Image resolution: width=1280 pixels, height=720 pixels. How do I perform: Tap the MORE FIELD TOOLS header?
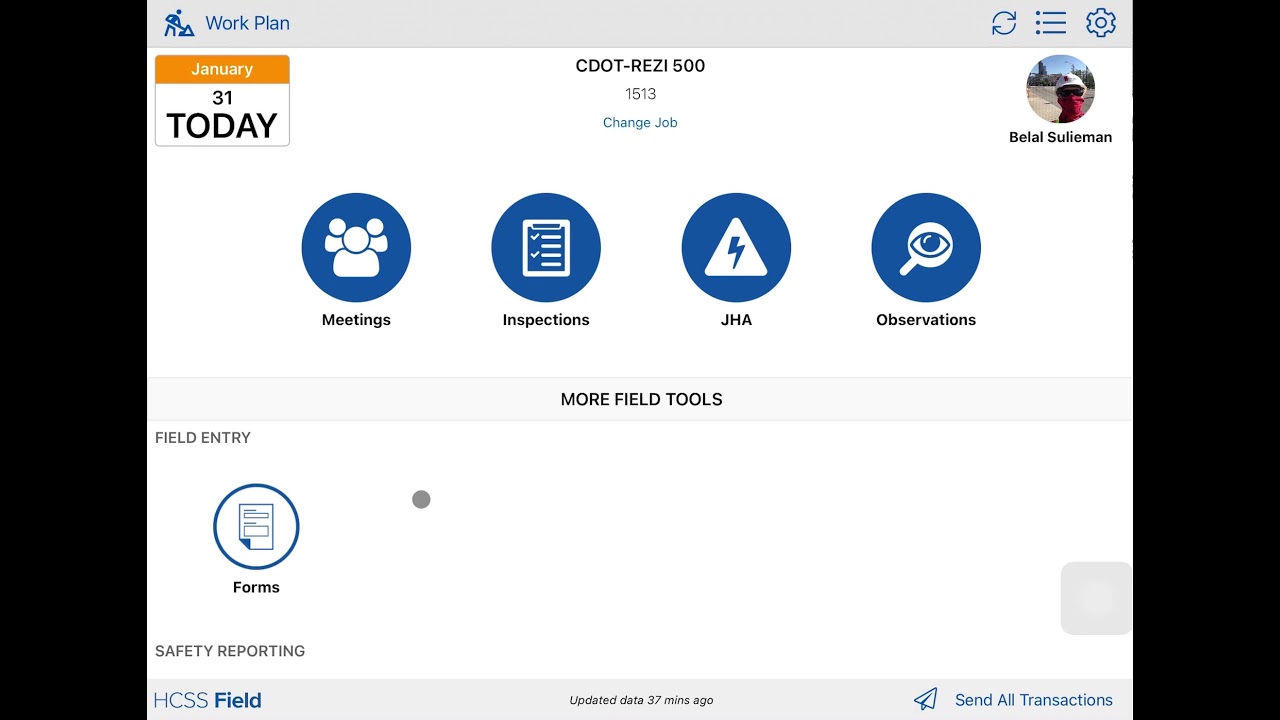(641, 399)
